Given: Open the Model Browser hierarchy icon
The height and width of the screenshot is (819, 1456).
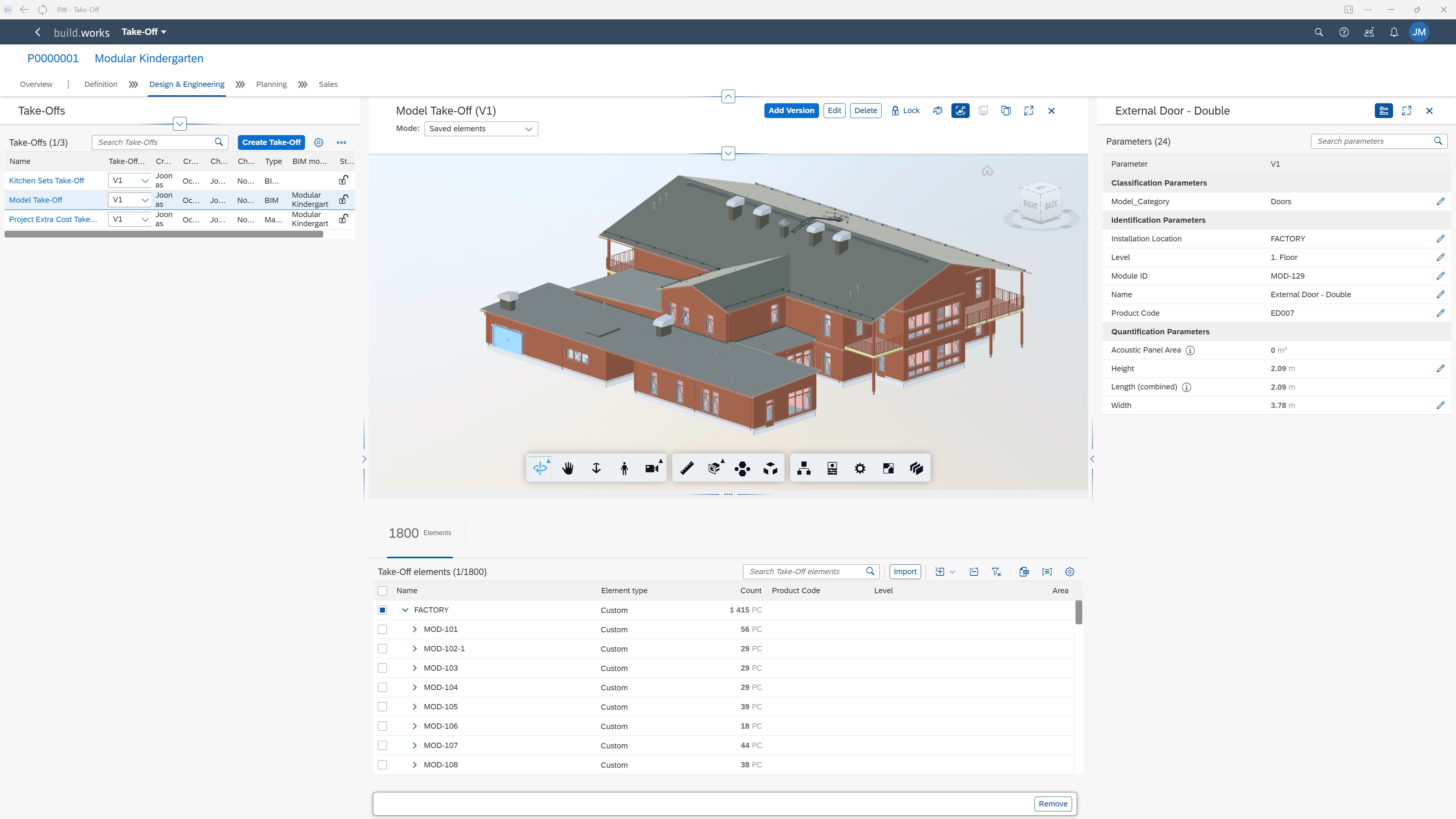Looking at the screenshot, I should point(804,468).
